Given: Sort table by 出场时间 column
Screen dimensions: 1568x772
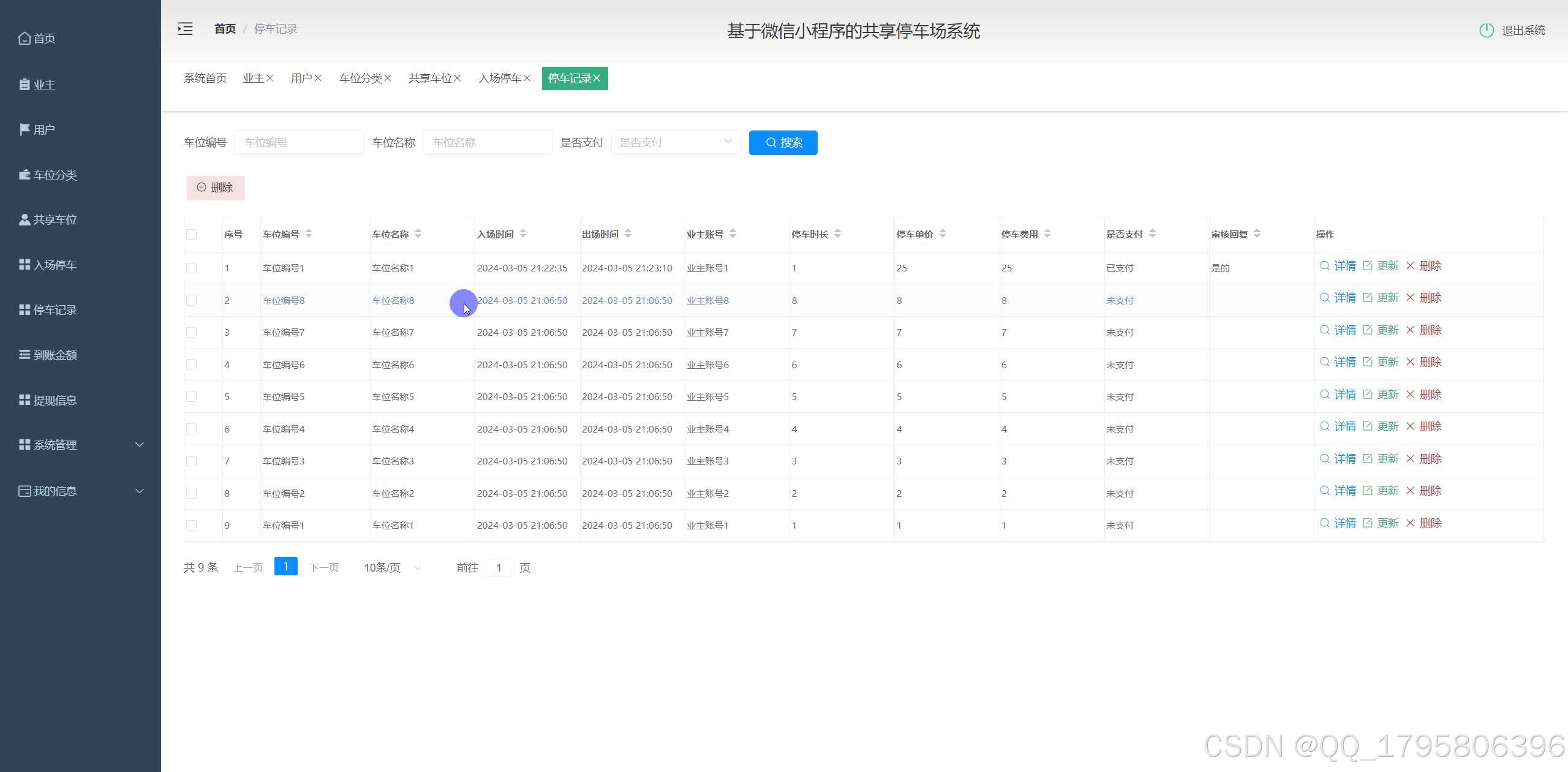Looking at the screenshot, I should [x=628, y=234].
